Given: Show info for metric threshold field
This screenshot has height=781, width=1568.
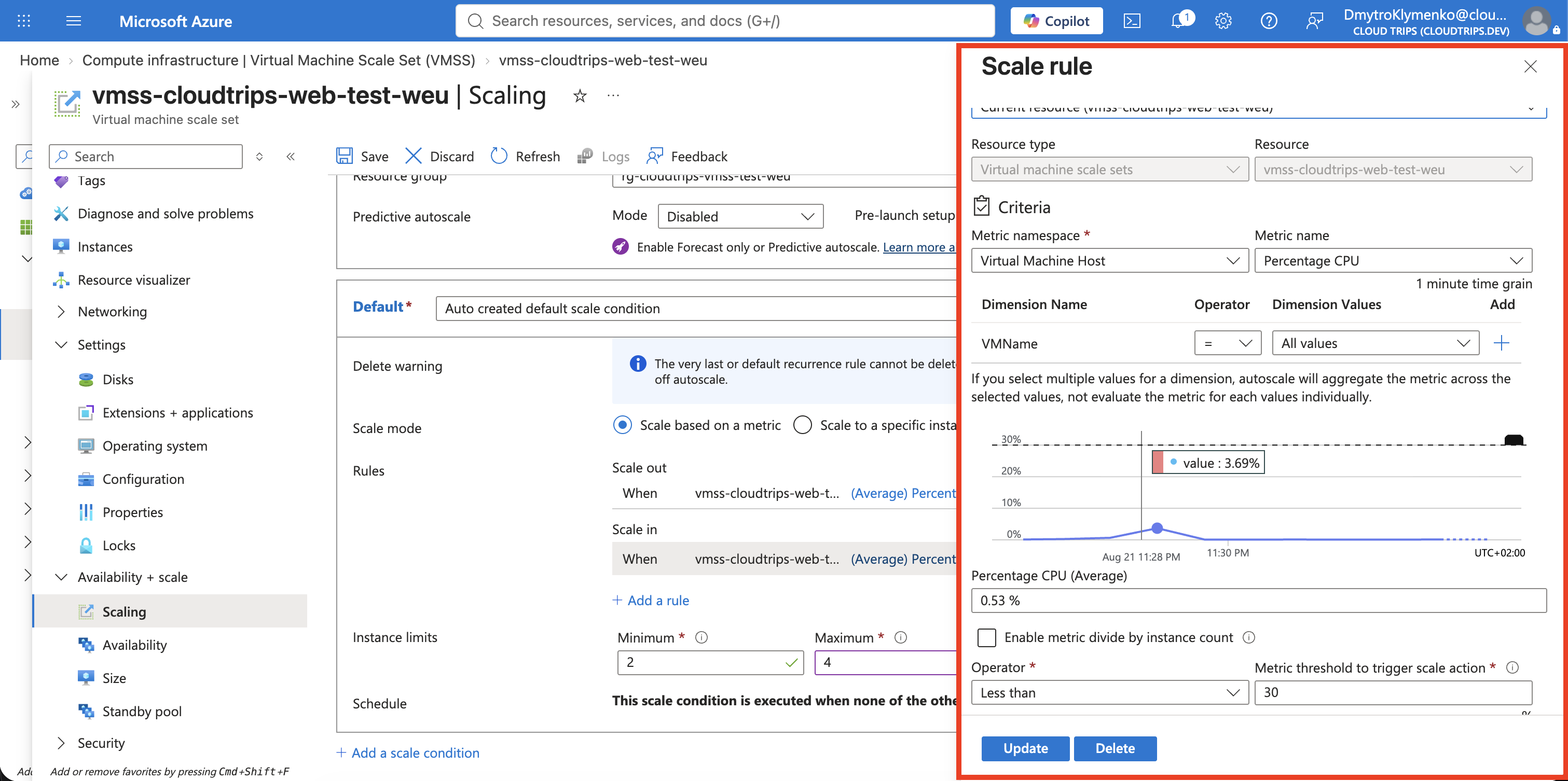Looking at the screenshot, I should 1512,667.
